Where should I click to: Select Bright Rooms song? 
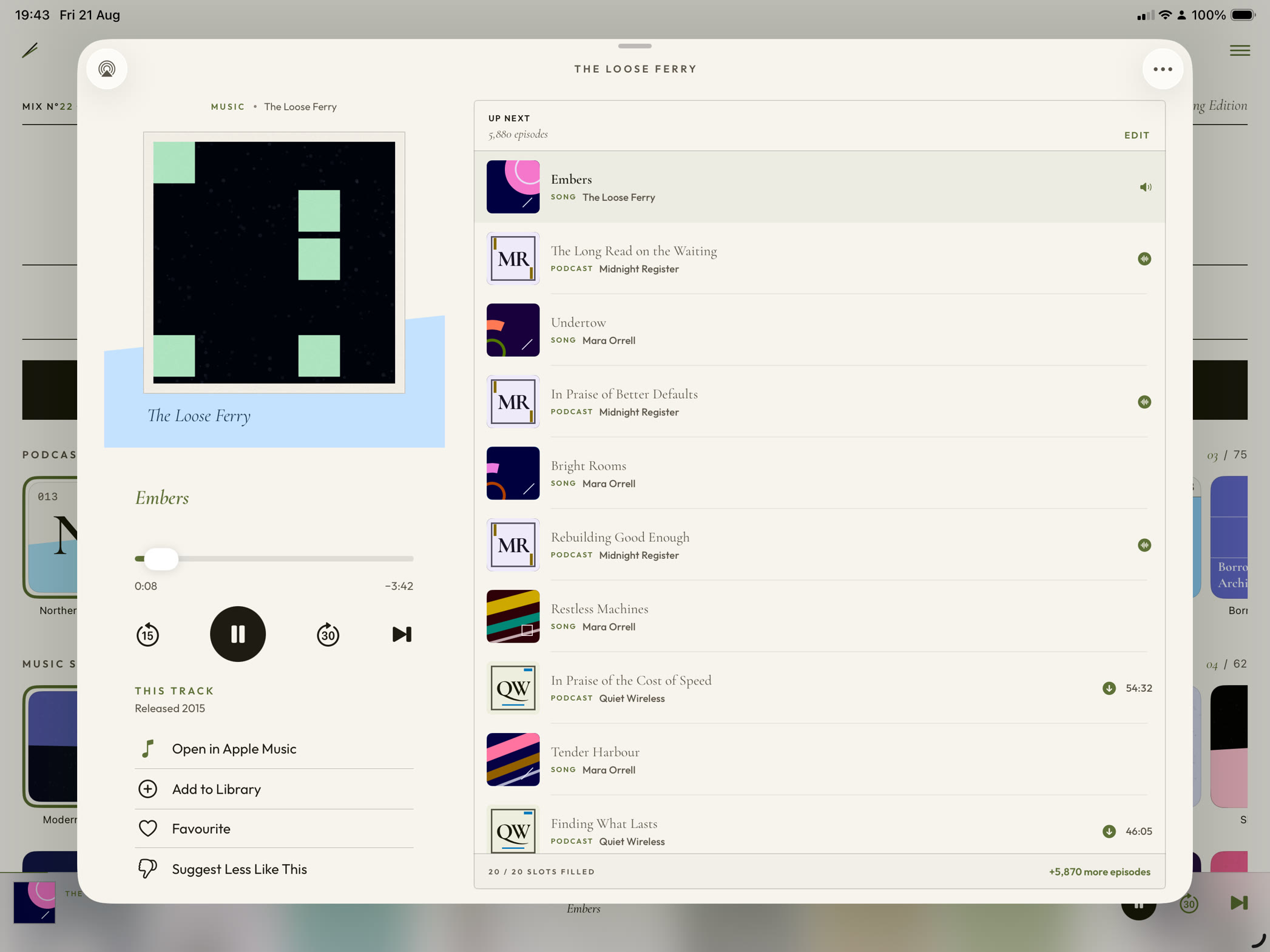[x=819, y=474]
